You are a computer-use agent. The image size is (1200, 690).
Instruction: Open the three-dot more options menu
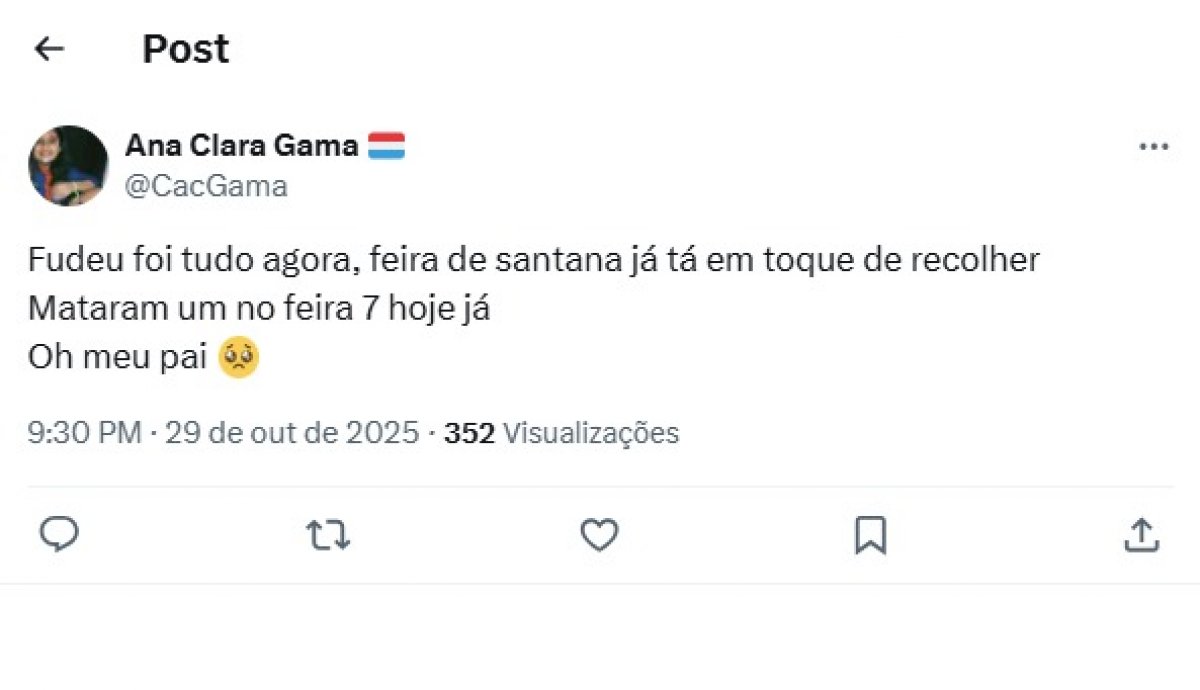tap(1153, 147)
